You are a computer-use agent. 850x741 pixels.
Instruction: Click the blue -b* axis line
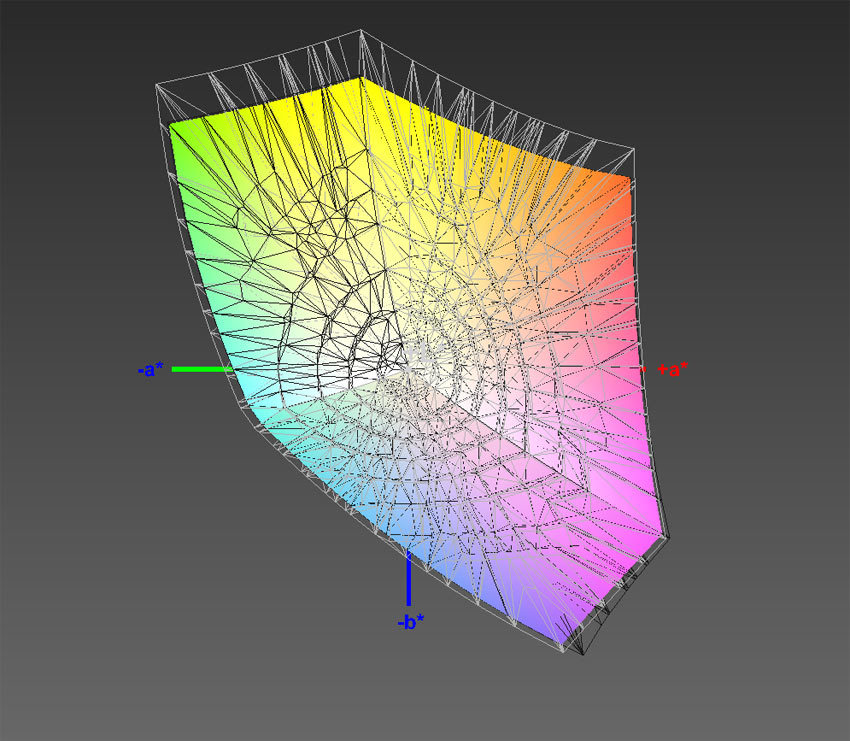point(408,578)
